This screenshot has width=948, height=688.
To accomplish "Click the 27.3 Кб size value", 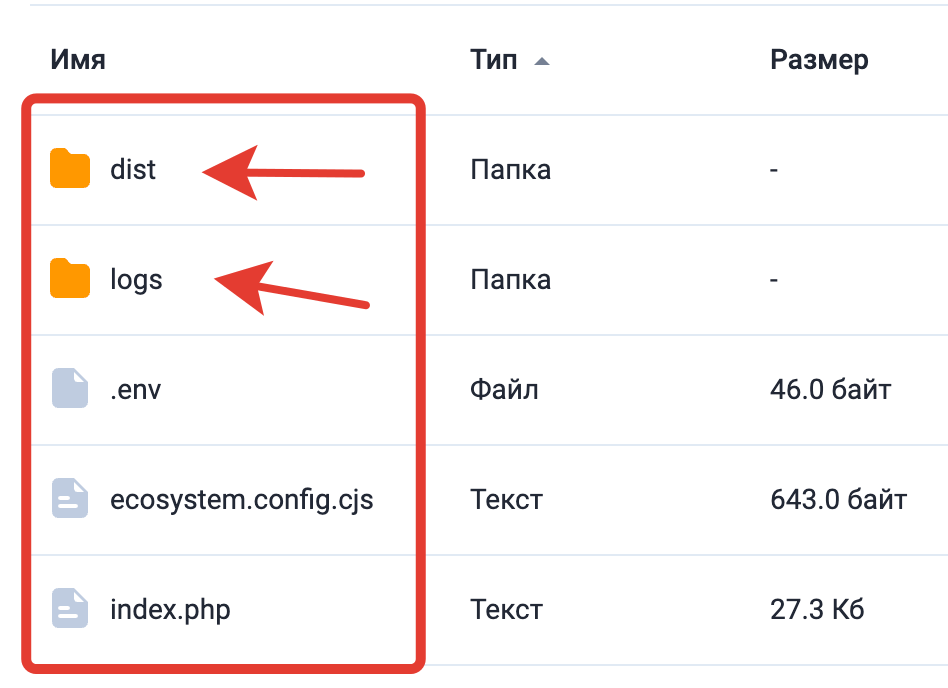I will pyautogui.click(x=816, y=609).
